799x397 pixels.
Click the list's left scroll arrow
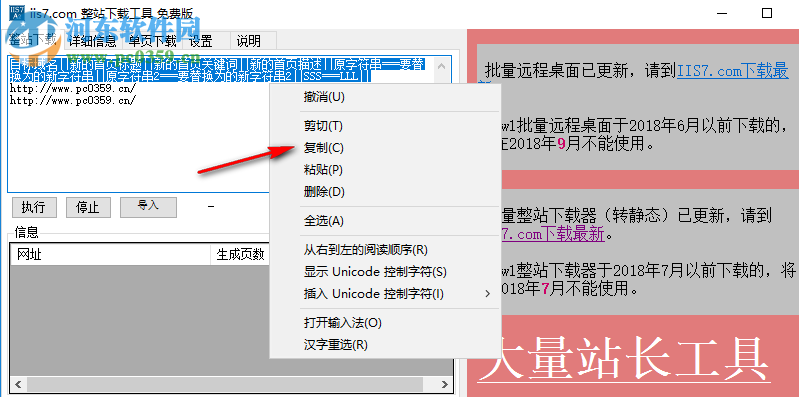18,384
